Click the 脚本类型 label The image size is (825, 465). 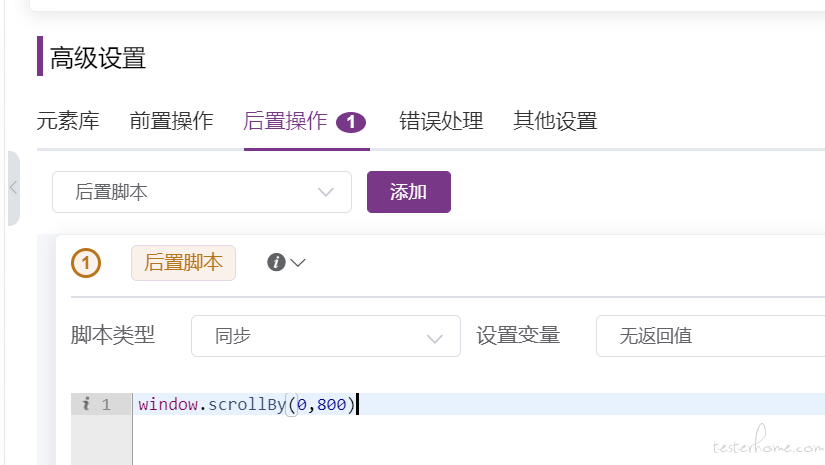click(x=113, y=335)
